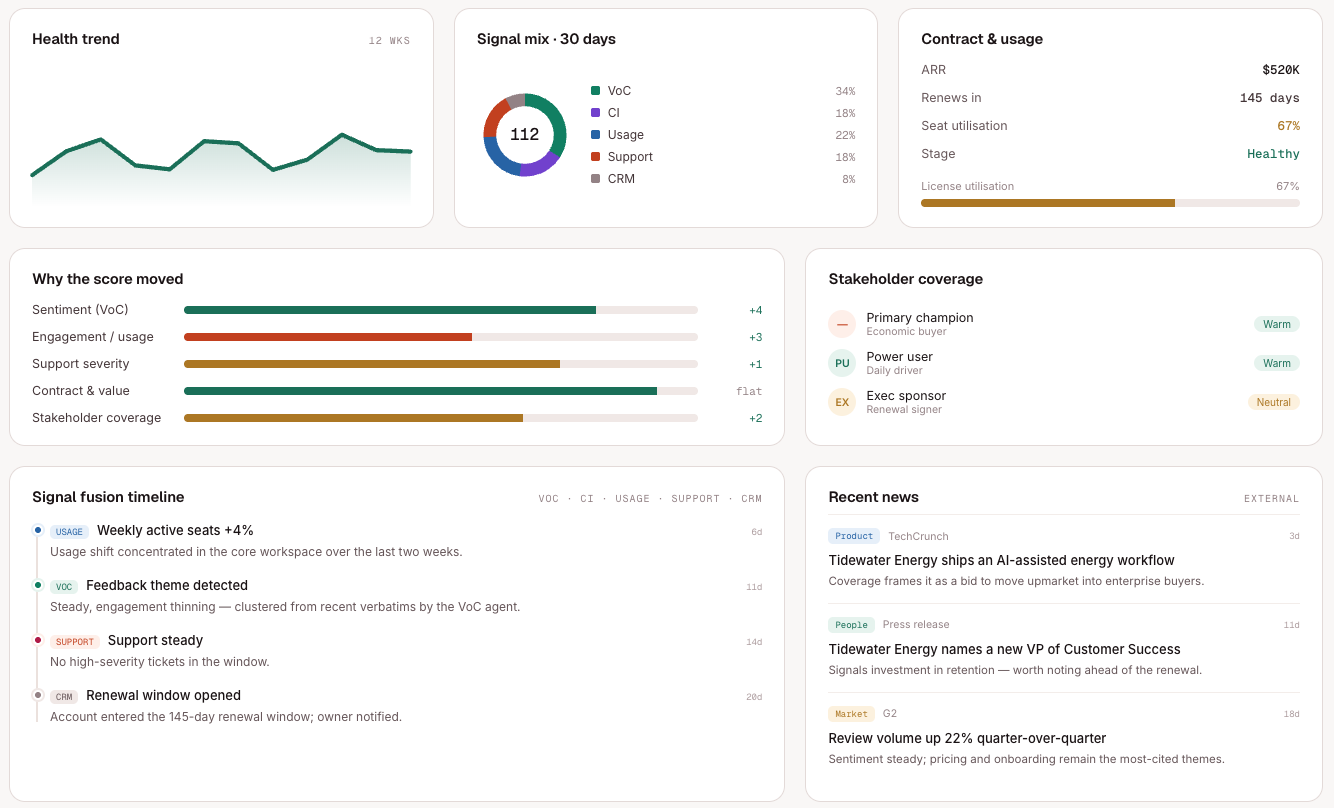Click the Seat utilisation value 67%
The image size is (1334, 808).
1288,126
